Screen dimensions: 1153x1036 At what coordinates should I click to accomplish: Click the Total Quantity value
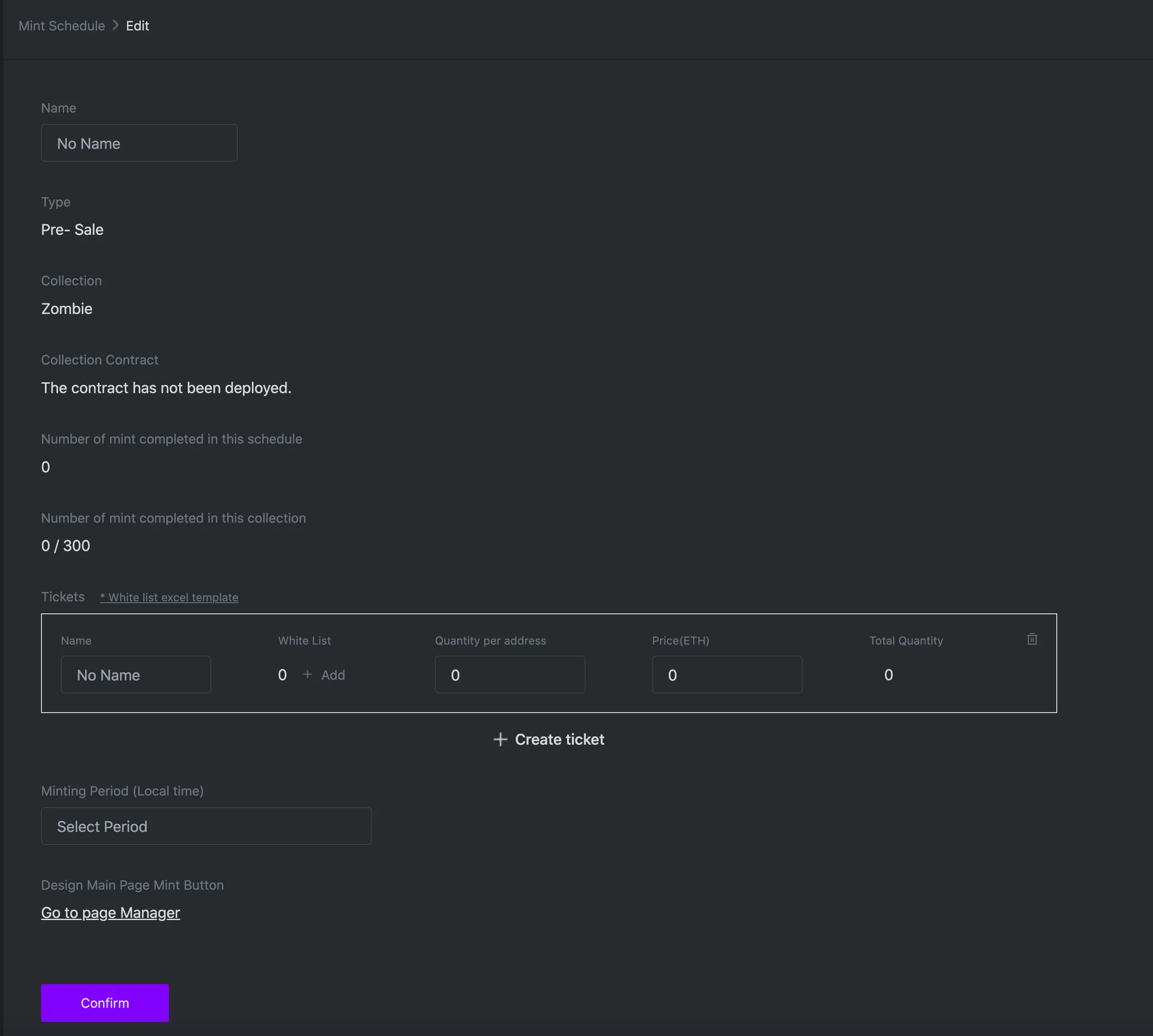coord(888,675)
